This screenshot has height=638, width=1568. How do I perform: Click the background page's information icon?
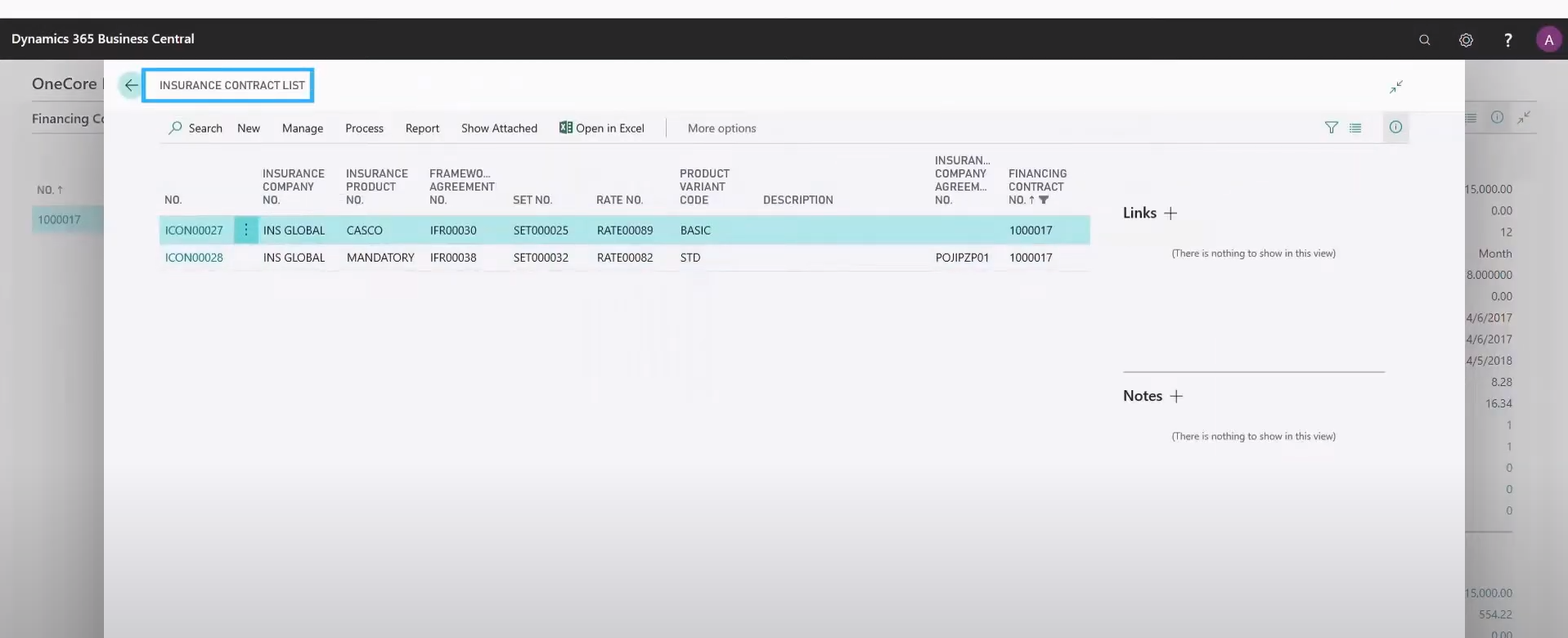pos(1497,118)
